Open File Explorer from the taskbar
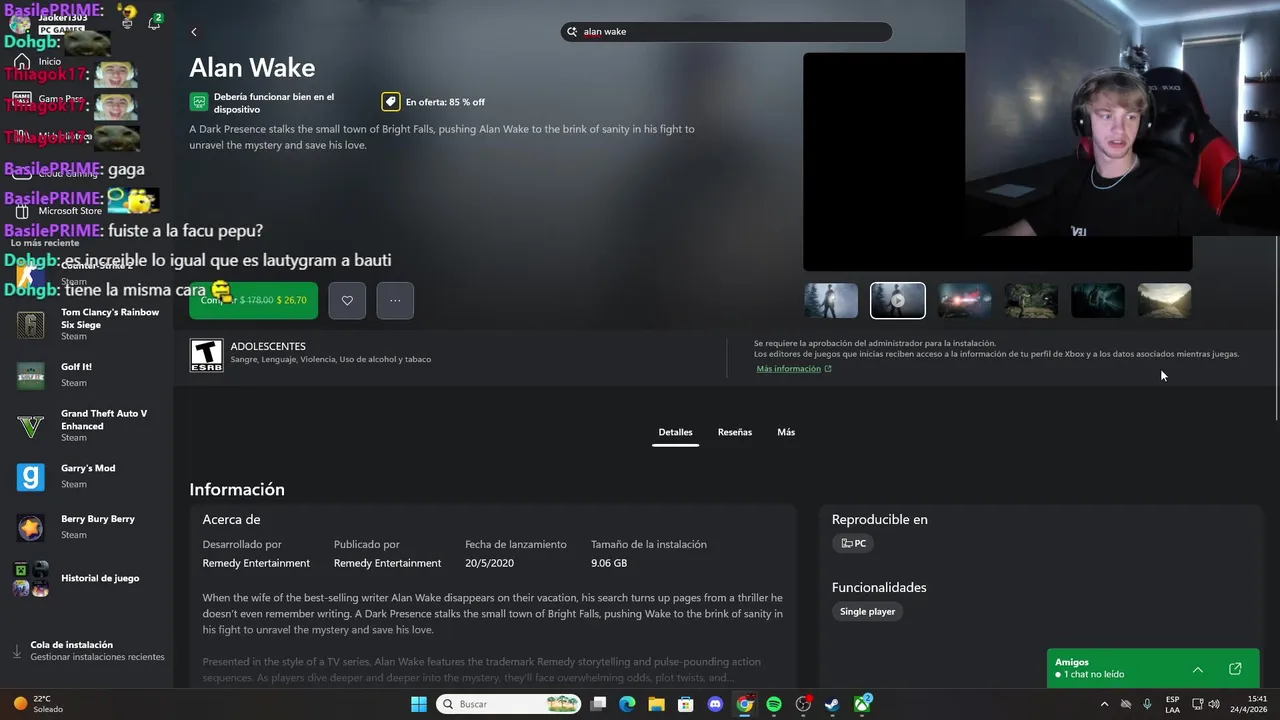The image size is (1280, 720). [656, 704]
